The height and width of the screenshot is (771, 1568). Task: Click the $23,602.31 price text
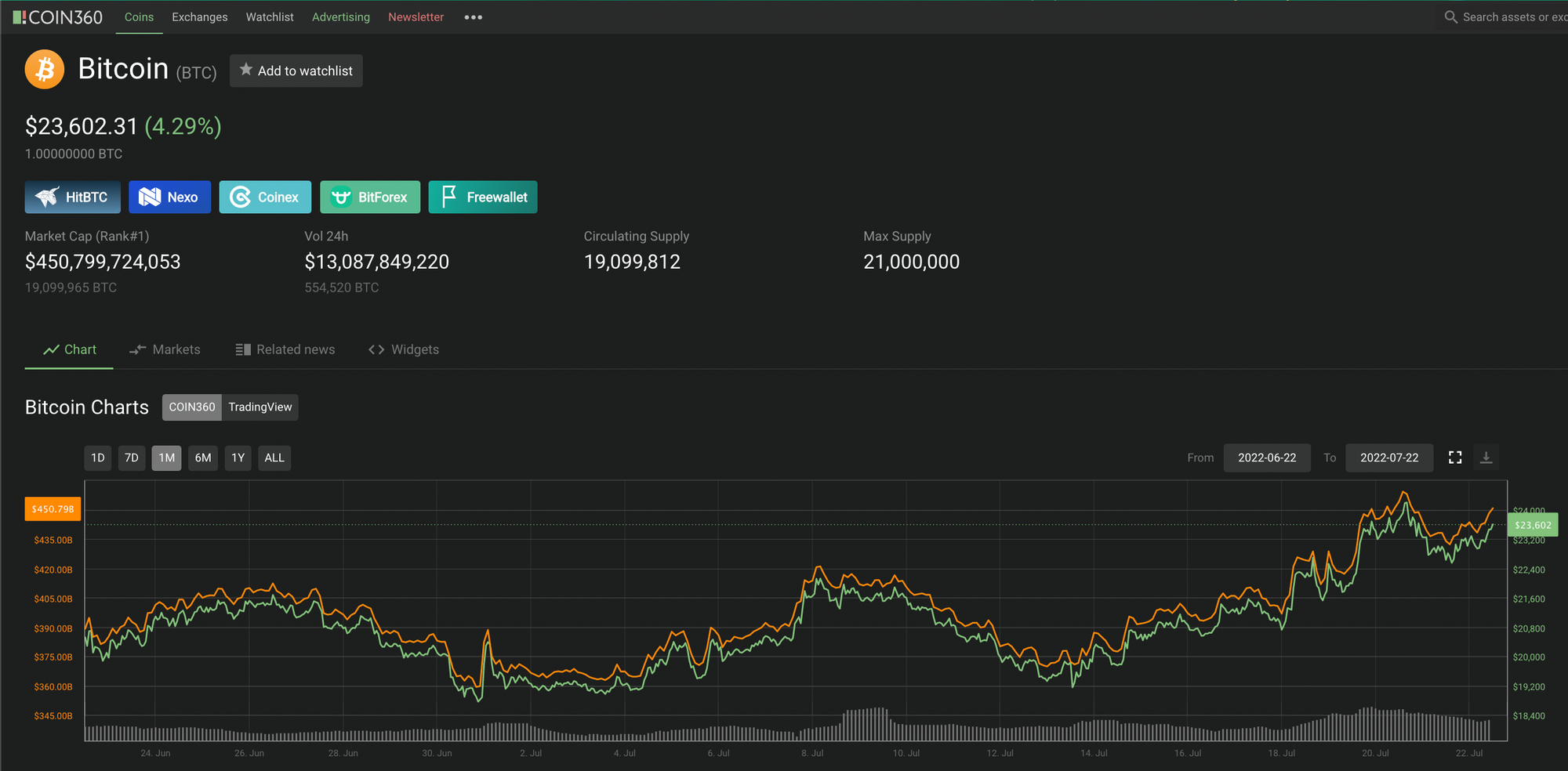pos(82,126)
